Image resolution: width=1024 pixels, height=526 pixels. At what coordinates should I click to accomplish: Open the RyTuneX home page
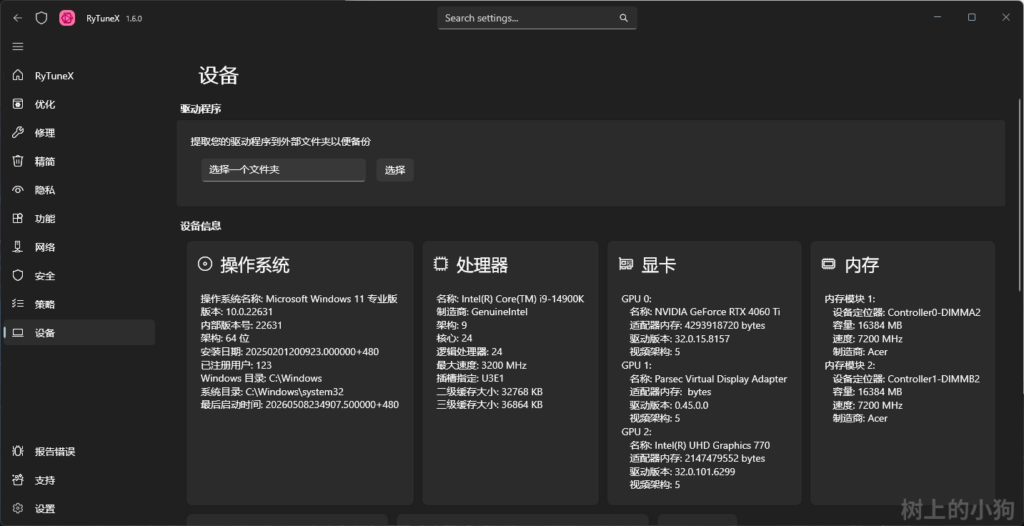pos(79,76)
